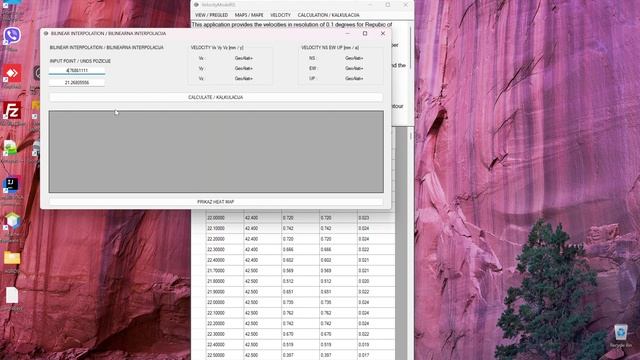Launch the colorful cube desktop shortcut
Viewport: 640px width, 360px height.
pyautogui.click(x=12, y=221)
